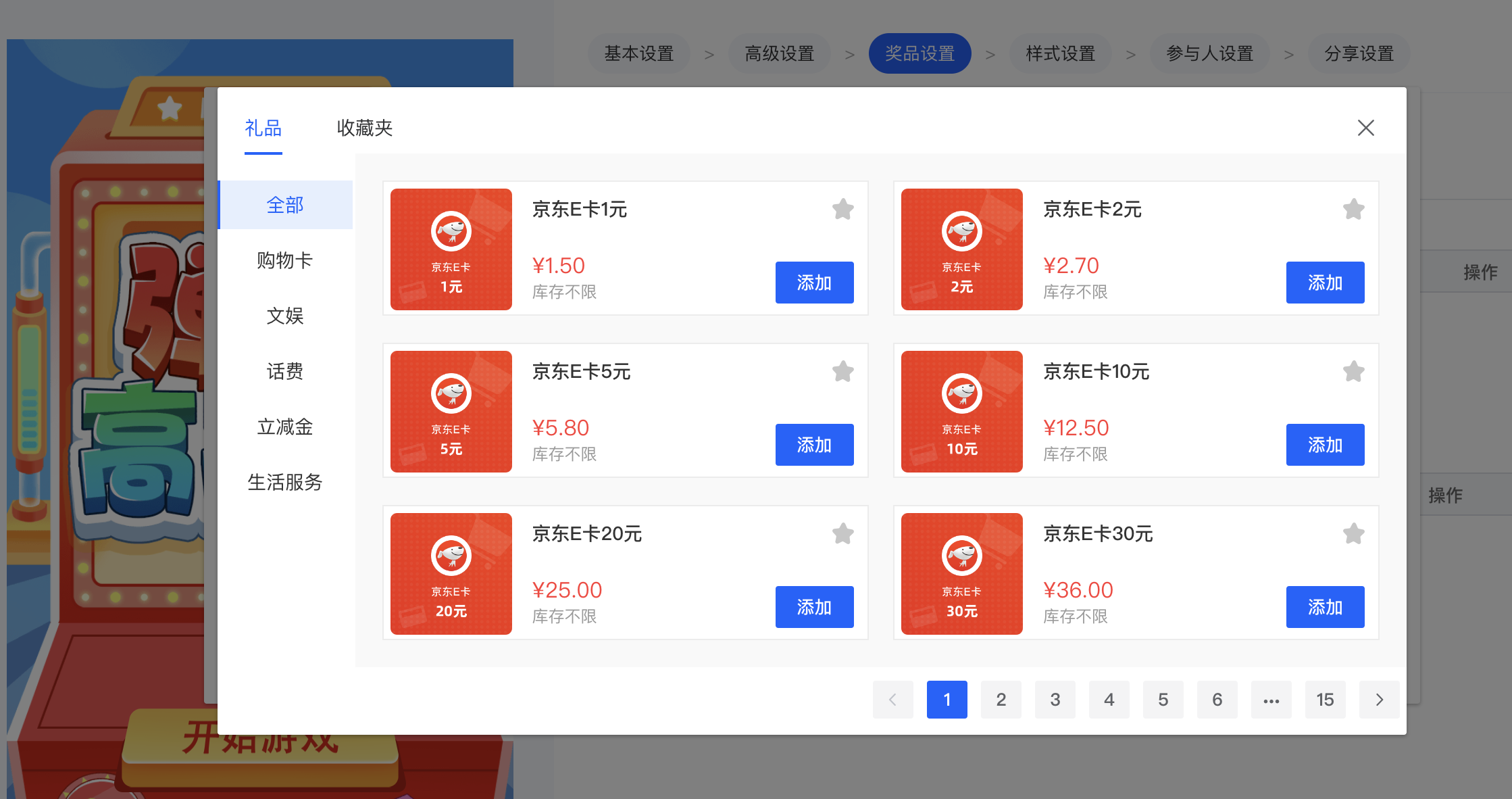Switch to the 收藏夹 tab

click(x=365, y=128)
